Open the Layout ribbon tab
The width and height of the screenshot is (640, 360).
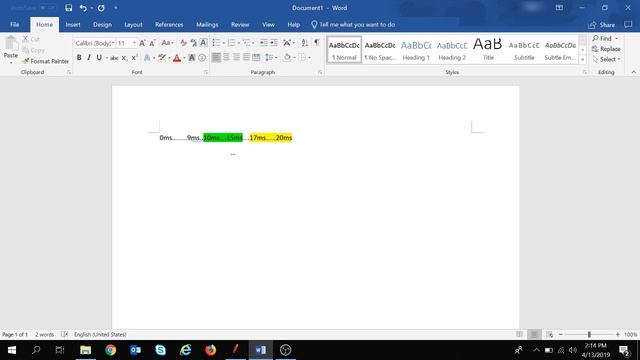pyautogui.click(x=133, y=24)
